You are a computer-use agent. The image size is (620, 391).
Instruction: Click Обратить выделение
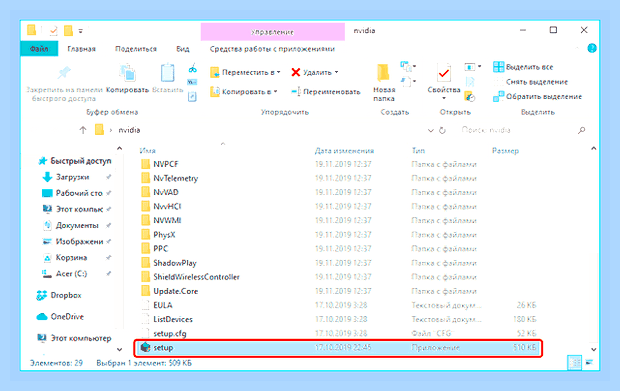tap(538, 96)
